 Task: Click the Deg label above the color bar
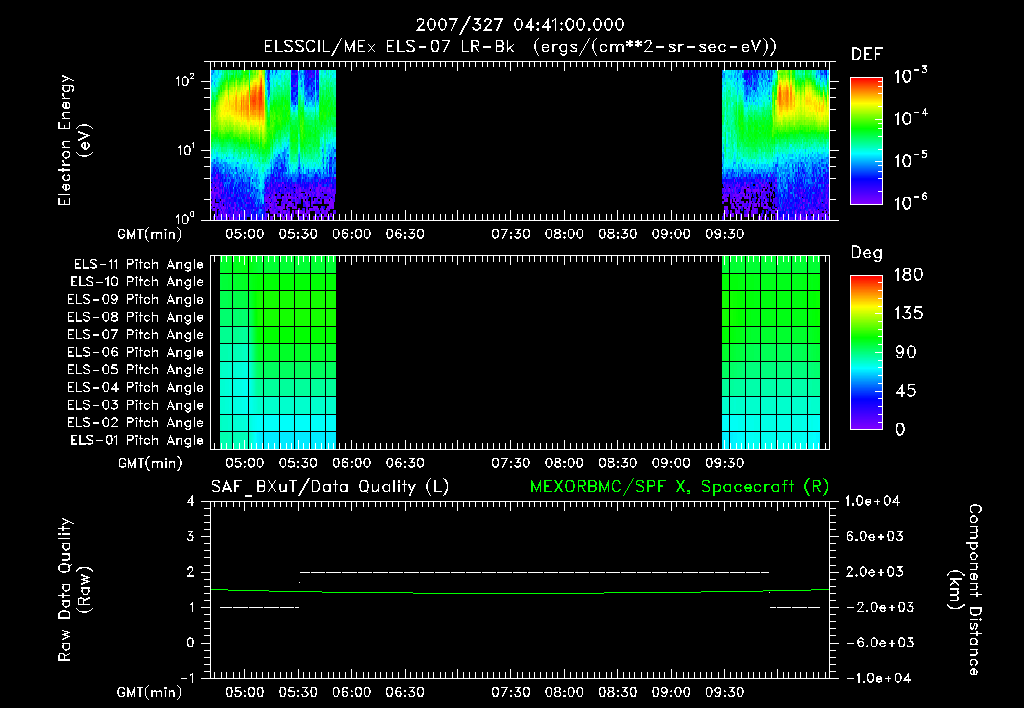coord(867,253)
